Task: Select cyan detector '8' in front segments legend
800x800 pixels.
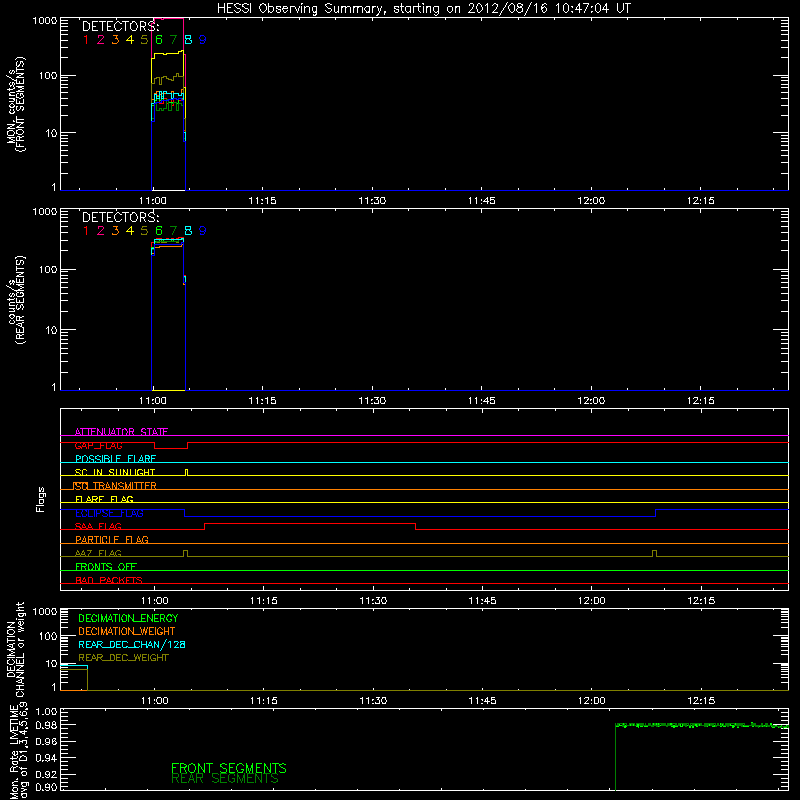Action: [x=188, y=39]
